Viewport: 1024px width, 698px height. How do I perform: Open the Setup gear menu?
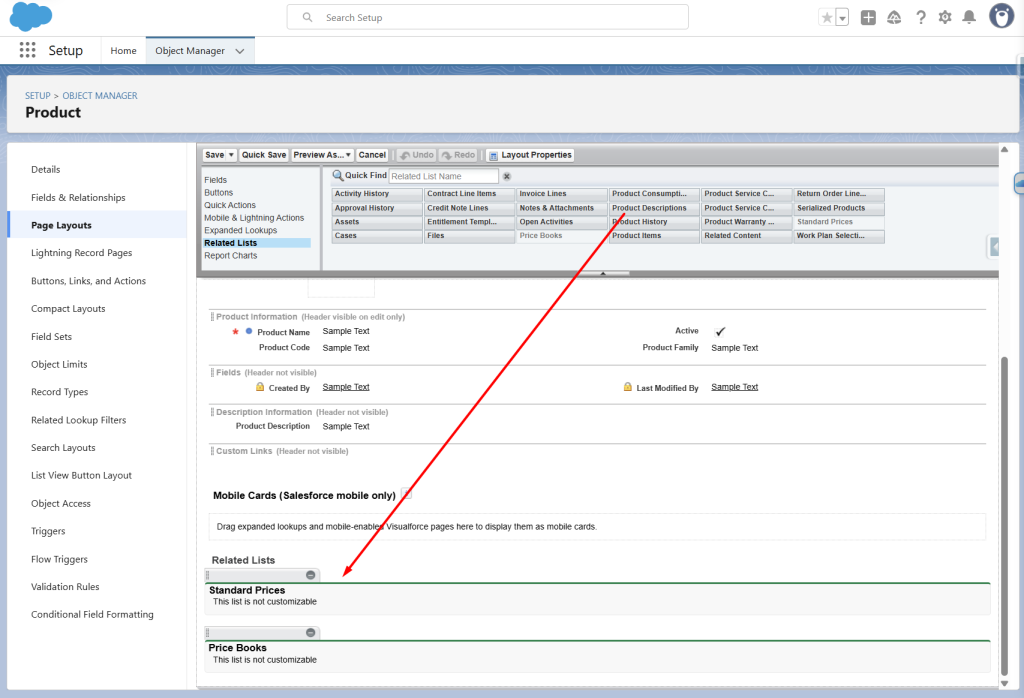945,17
